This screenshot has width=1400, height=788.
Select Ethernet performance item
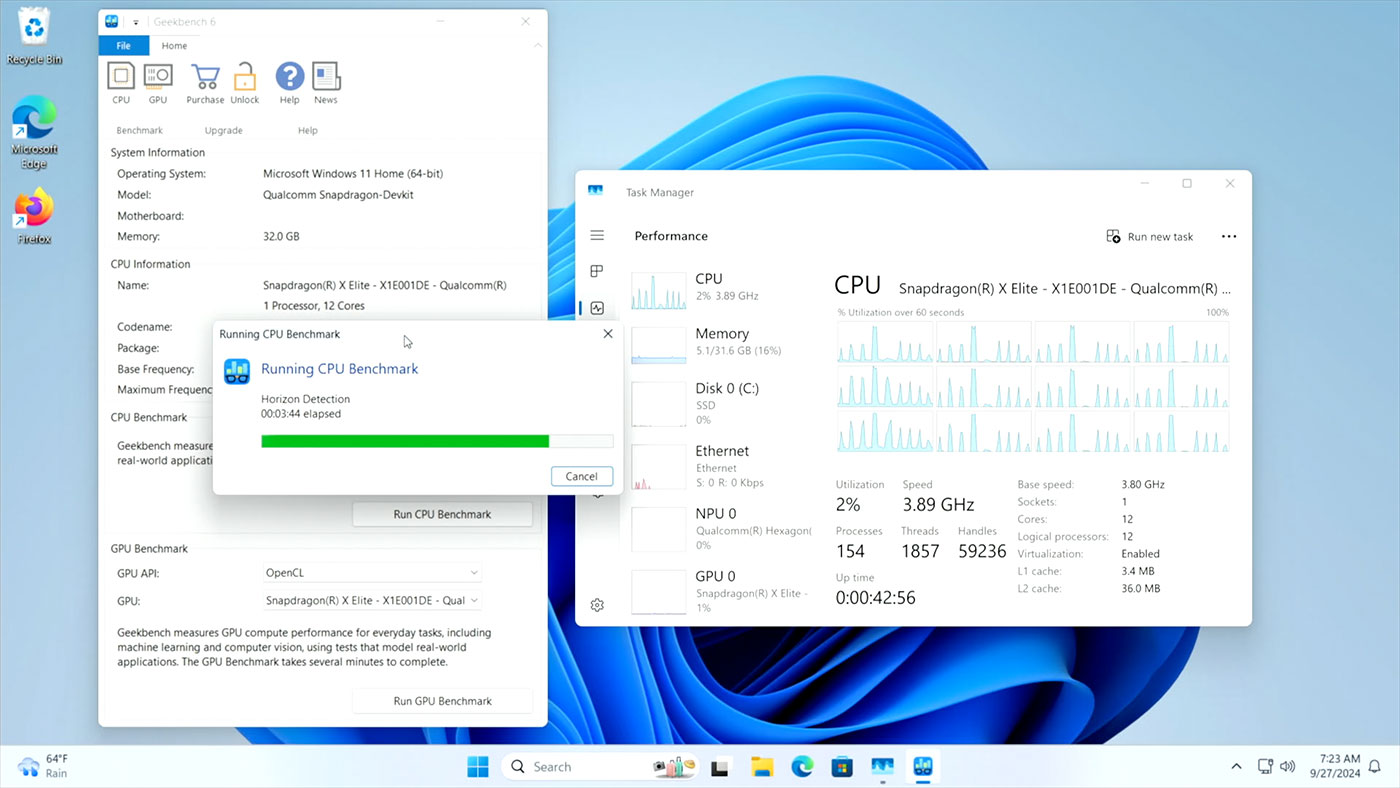click(x=725, y=466)
